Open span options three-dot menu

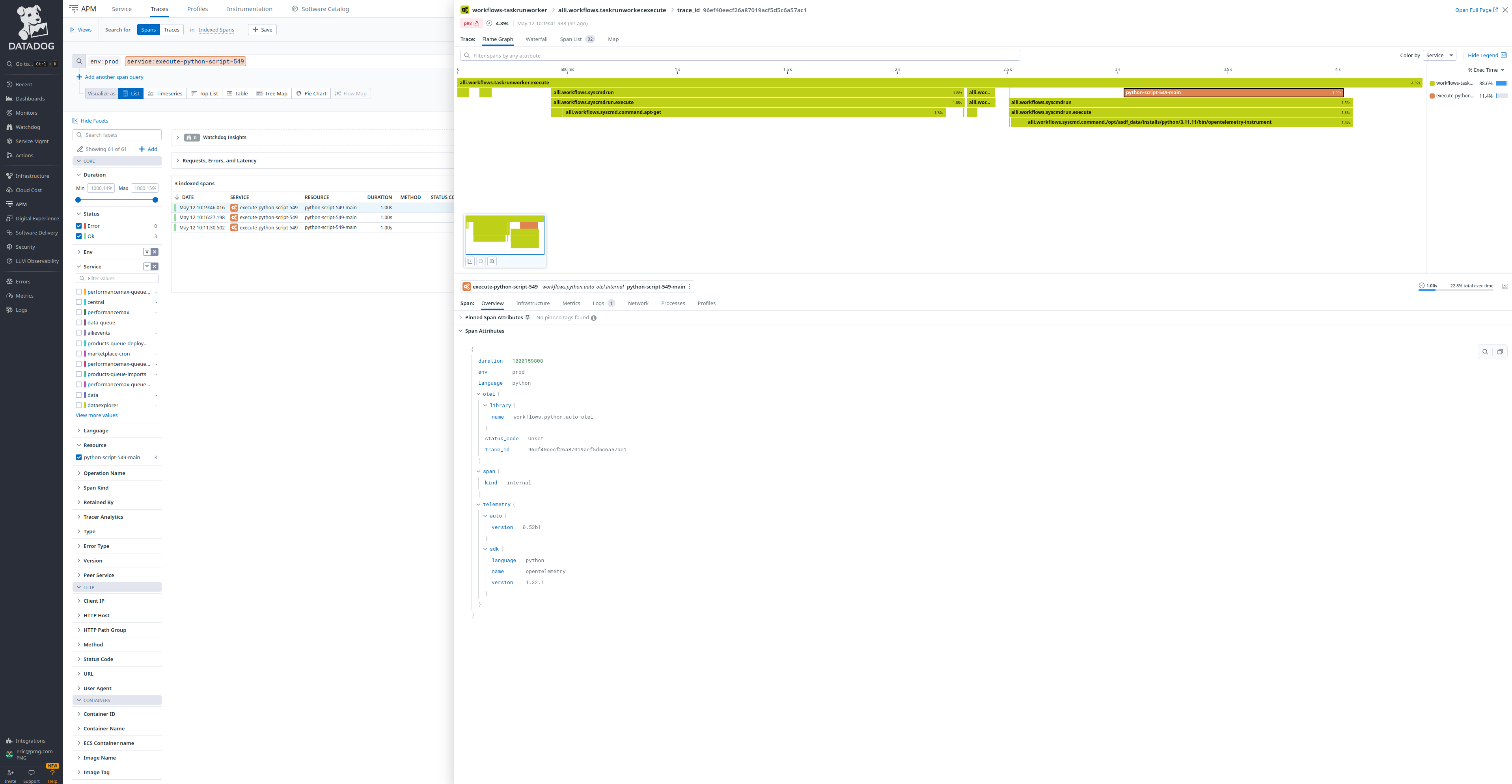tap(690, 287)
